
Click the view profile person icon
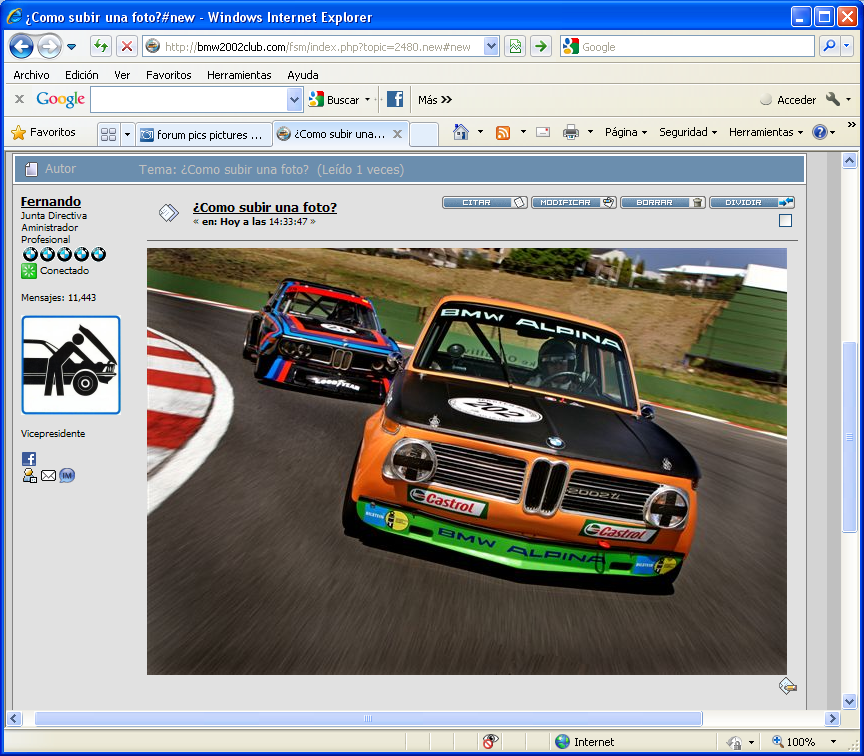29,476
